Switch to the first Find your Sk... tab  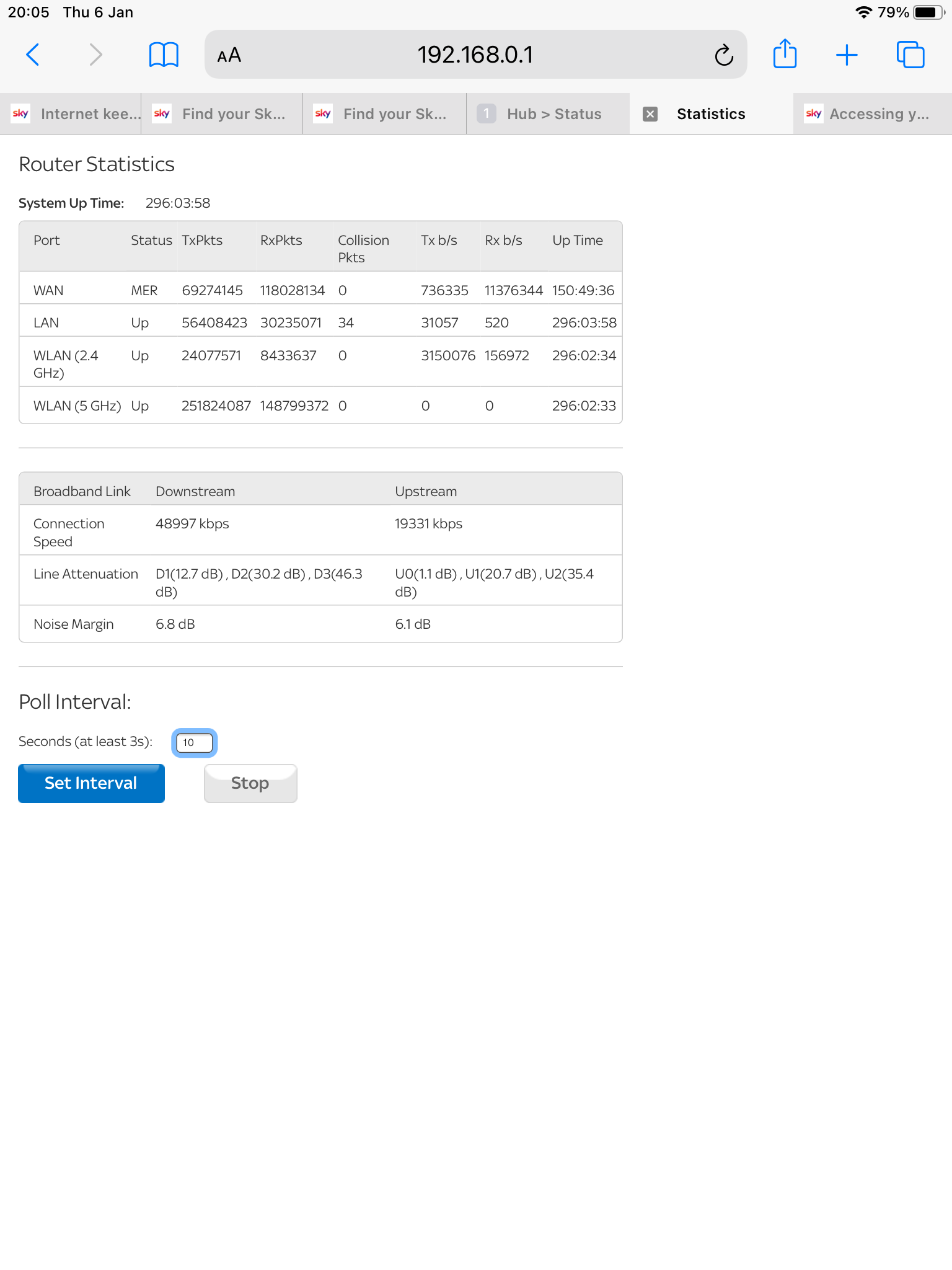(223, 114)
